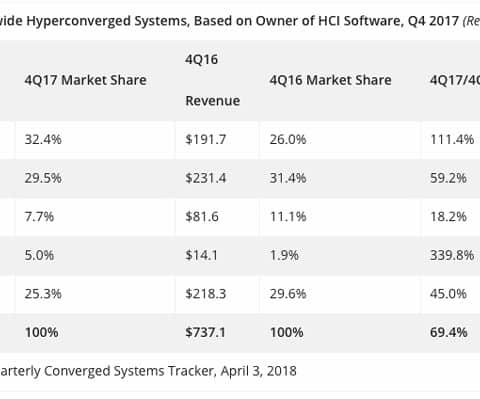This screenshot has width=480, height=399.
Task: Select the $218.3 revenue cell
Action: (x=206, y=294)
